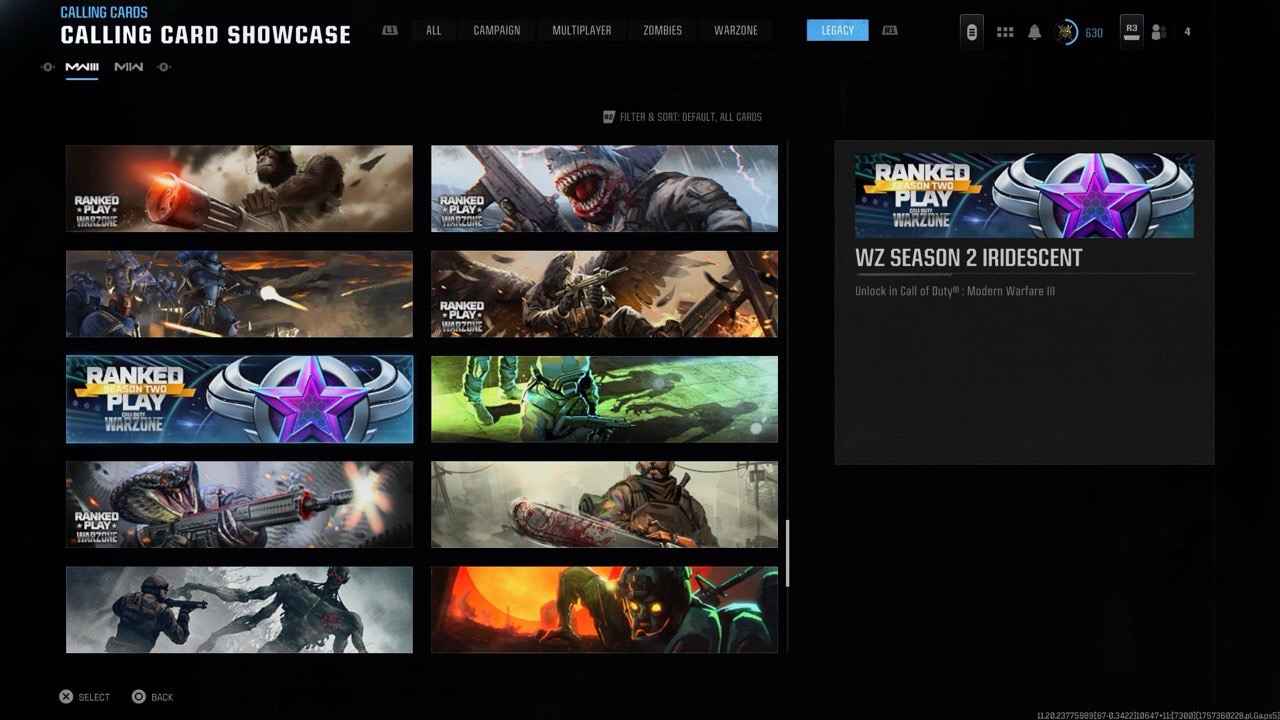Select the Legacy tab

pyautogui.click(x=837, y=31)
